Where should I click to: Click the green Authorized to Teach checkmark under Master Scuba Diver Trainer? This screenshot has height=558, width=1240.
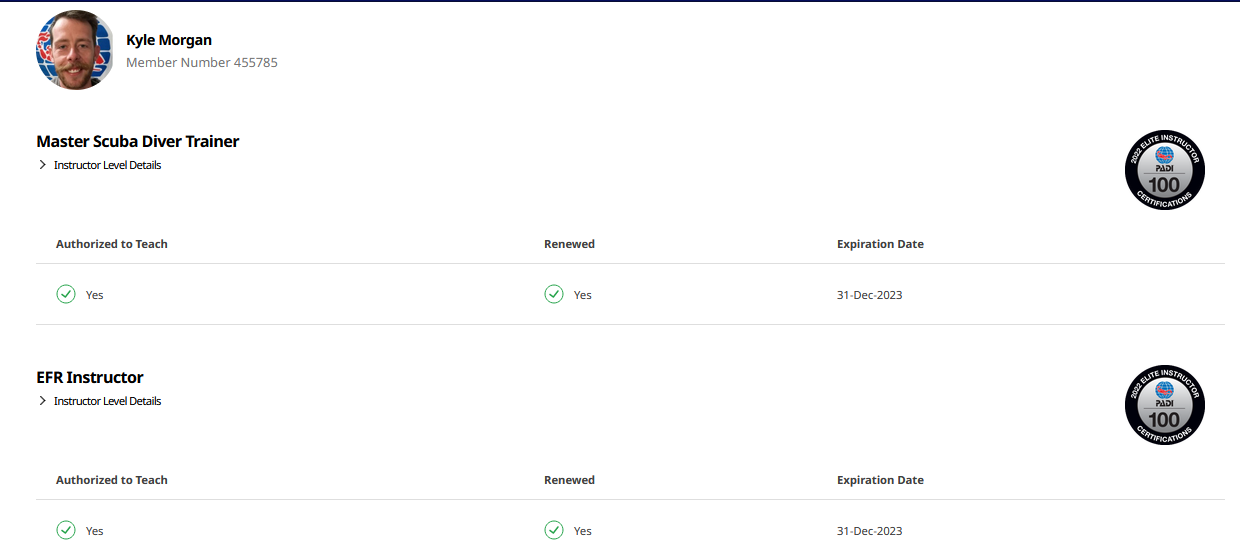(x=66, y=294)
